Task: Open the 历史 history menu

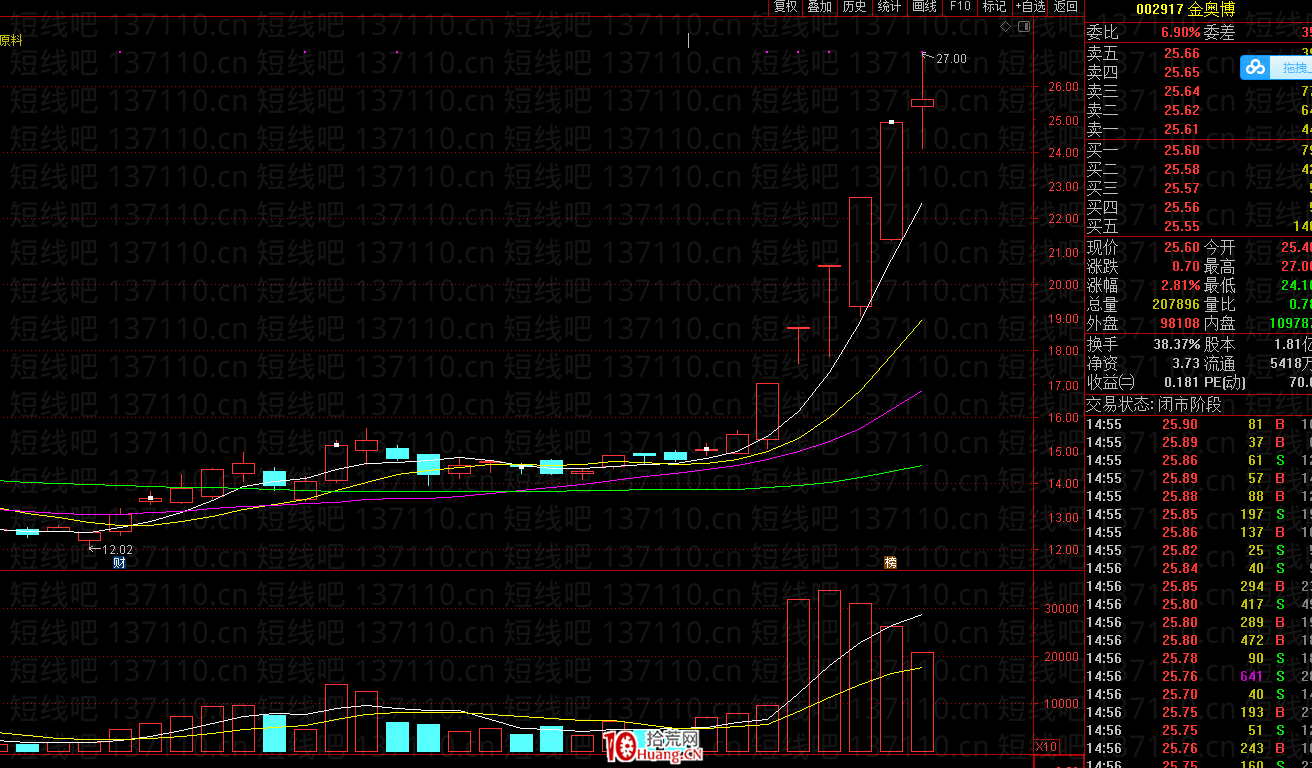Action: pyautogui.click(x=854, y=7)
